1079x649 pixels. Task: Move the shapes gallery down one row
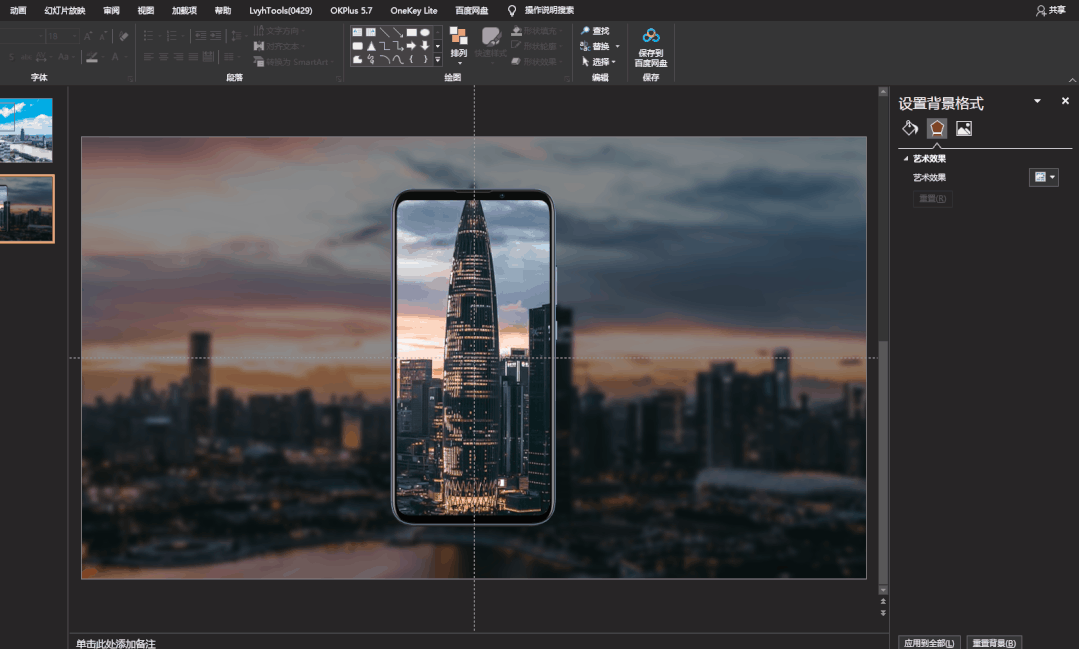coord(438,46)
